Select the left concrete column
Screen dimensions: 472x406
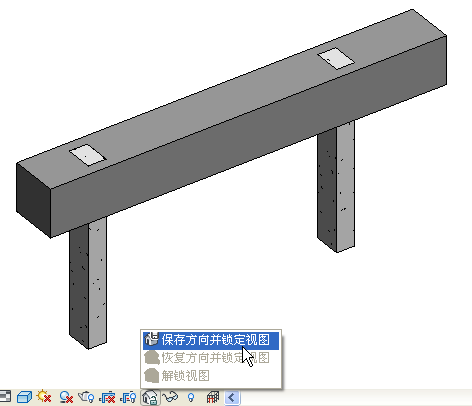coord(88,283)
